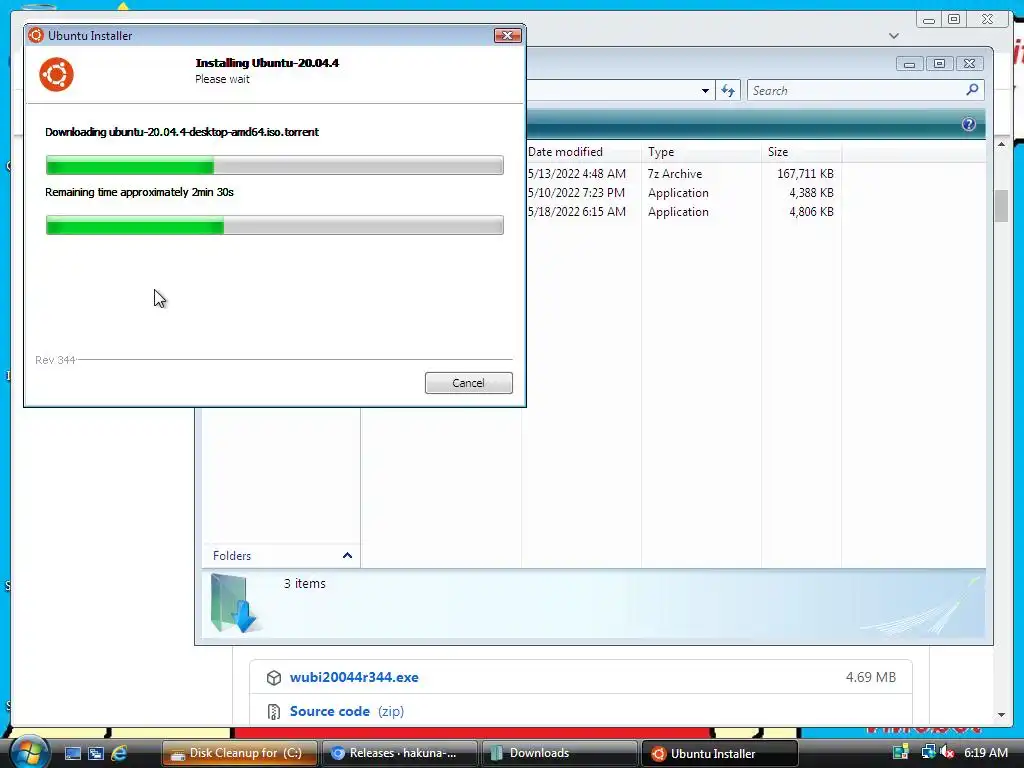Image resolution: width=1024 pixels, height=768 pixels.
Task: Download wubi20044r344.exe from the browser page
Action: 354,677
